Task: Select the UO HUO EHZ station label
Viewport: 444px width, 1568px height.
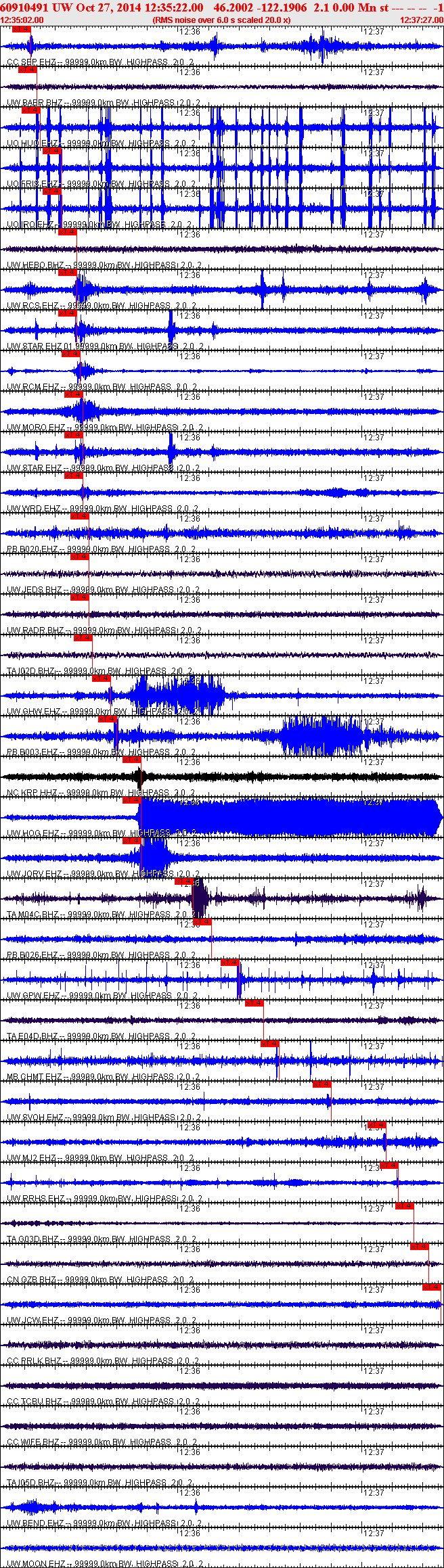Action: click(32, 143)
